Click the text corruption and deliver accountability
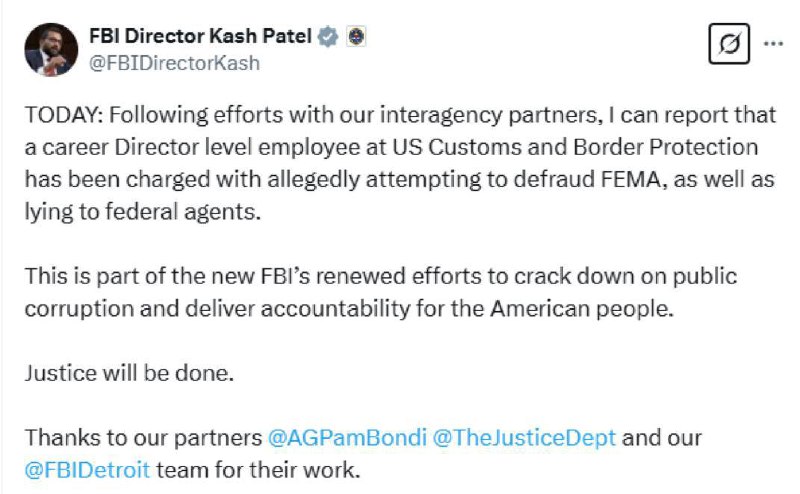This screenshot has width=800, height=494. coord(217,309)
